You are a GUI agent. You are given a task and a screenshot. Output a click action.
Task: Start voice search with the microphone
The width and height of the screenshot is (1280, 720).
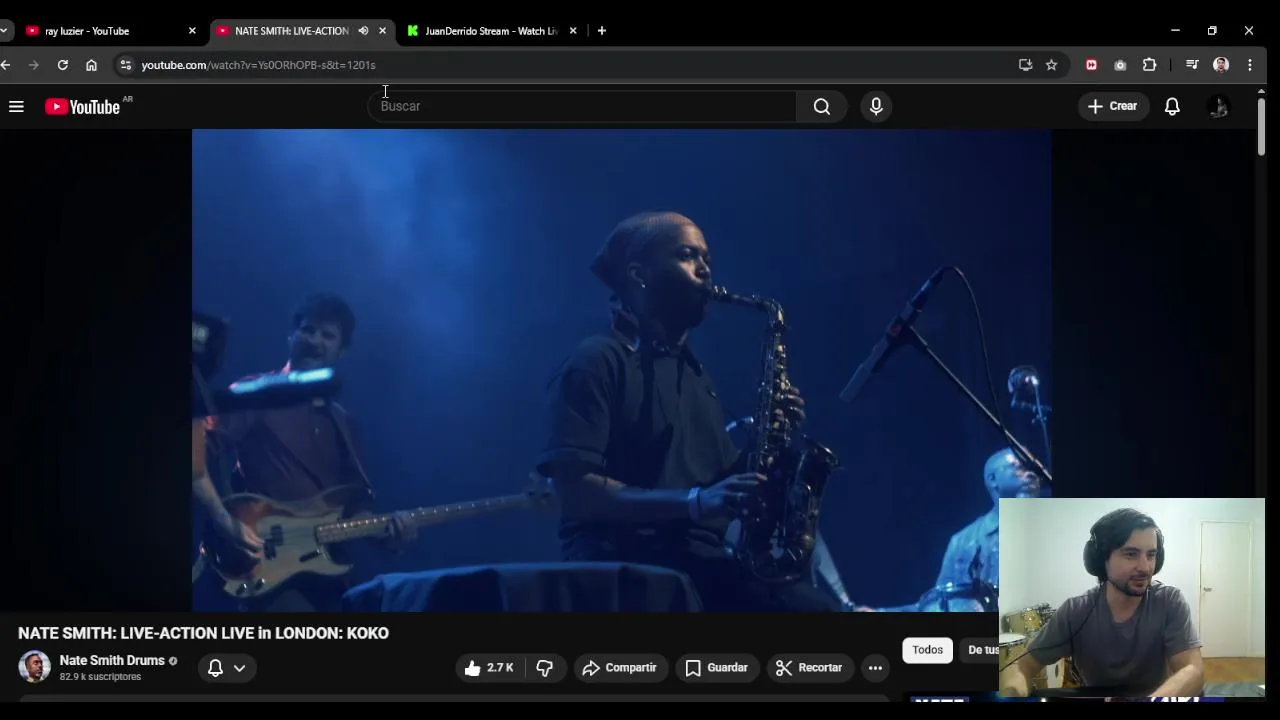coord(876,106)
